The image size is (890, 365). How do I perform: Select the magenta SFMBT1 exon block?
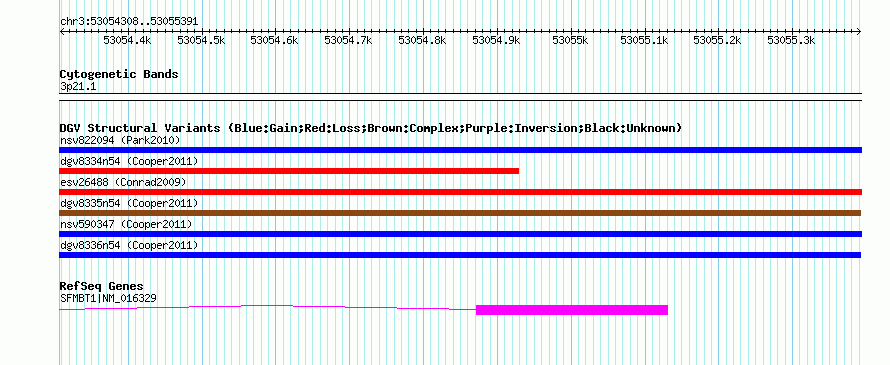coord(572,310)
